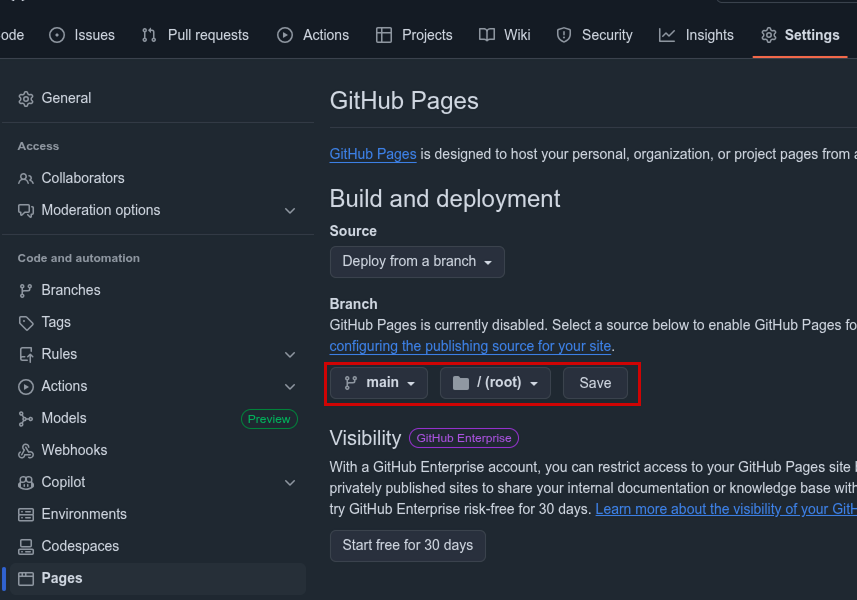Click the Save button
This screenshot has height=600, width=857.
[595, 383]
